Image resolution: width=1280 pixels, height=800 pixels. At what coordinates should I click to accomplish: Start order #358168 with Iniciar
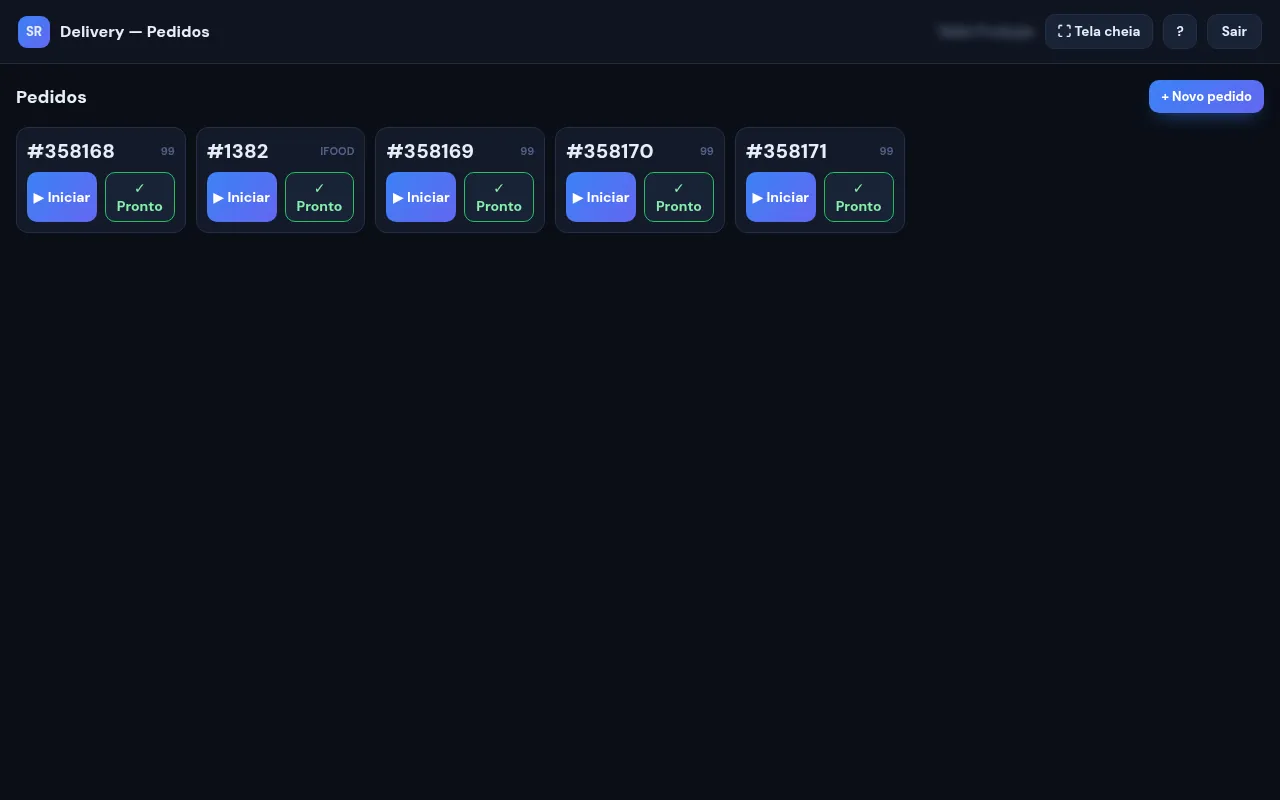tap(62, 197)
